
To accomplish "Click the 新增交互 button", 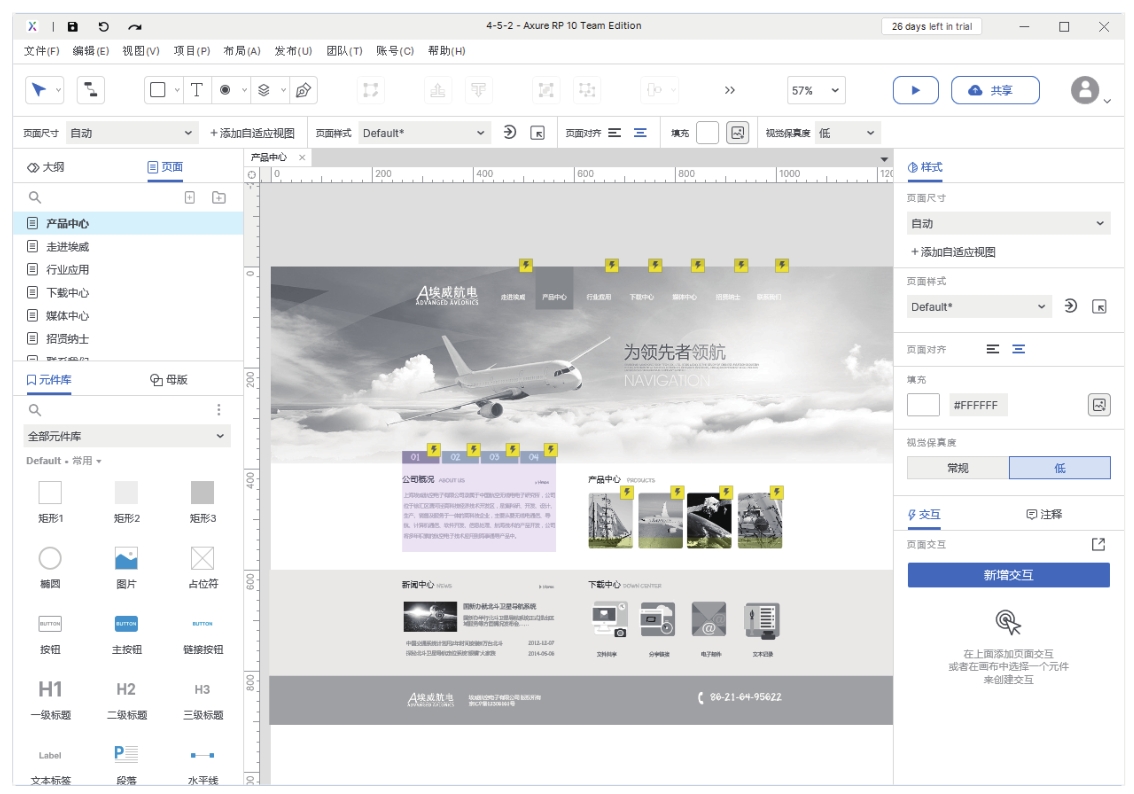I will coord(1008,575).
